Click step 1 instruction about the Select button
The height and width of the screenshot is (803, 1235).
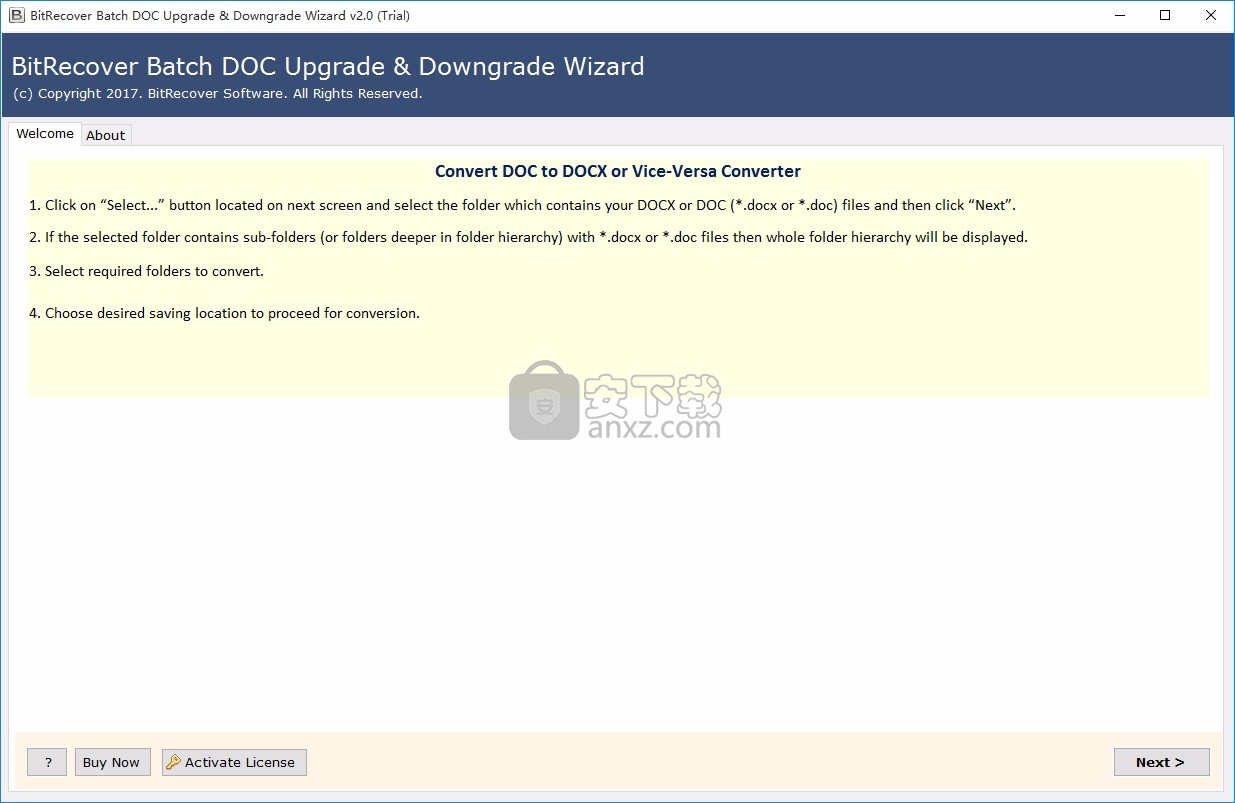[523, 205]
